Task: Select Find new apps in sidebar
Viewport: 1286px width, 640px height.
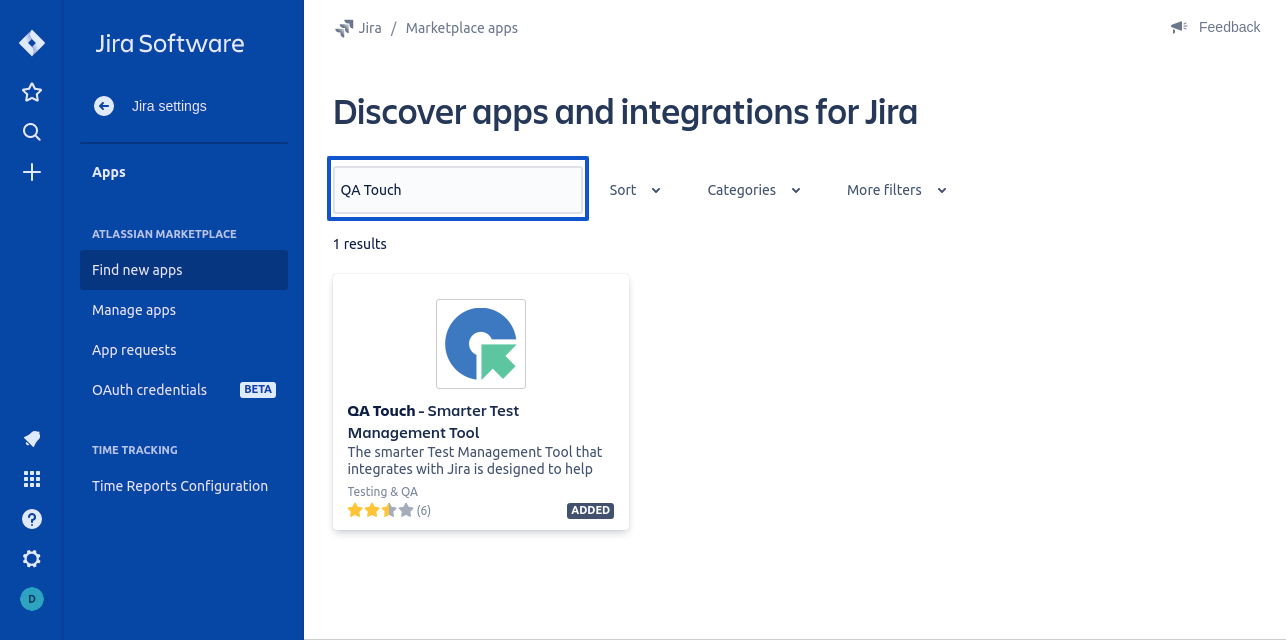Action: (184, 270)
